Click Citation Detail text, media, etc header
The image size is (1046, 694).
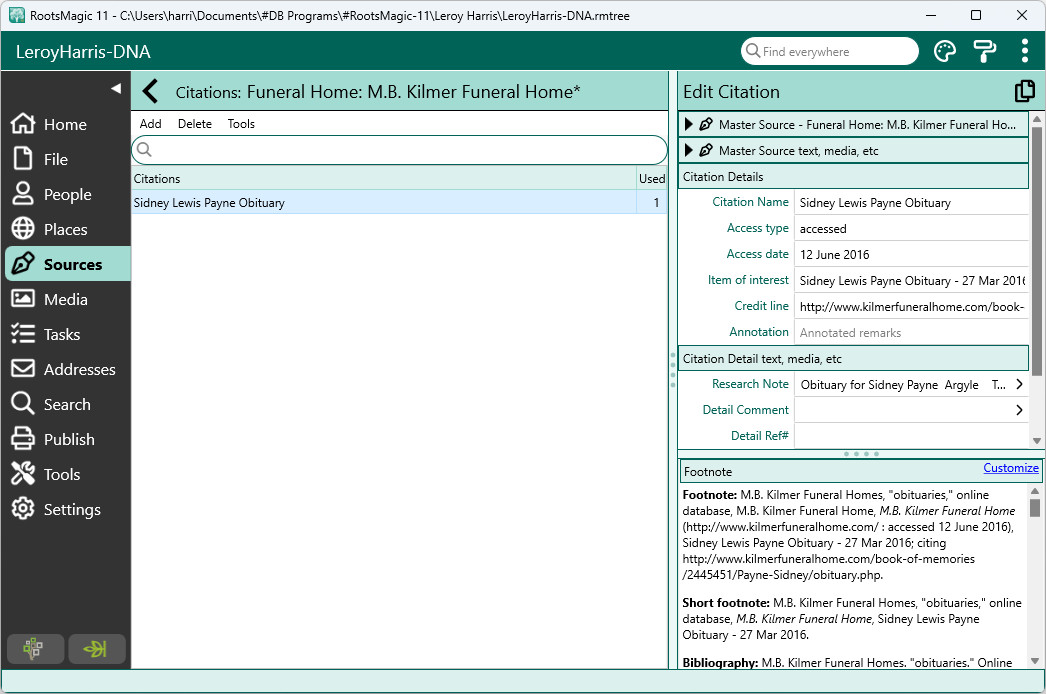tap(853, 358)
